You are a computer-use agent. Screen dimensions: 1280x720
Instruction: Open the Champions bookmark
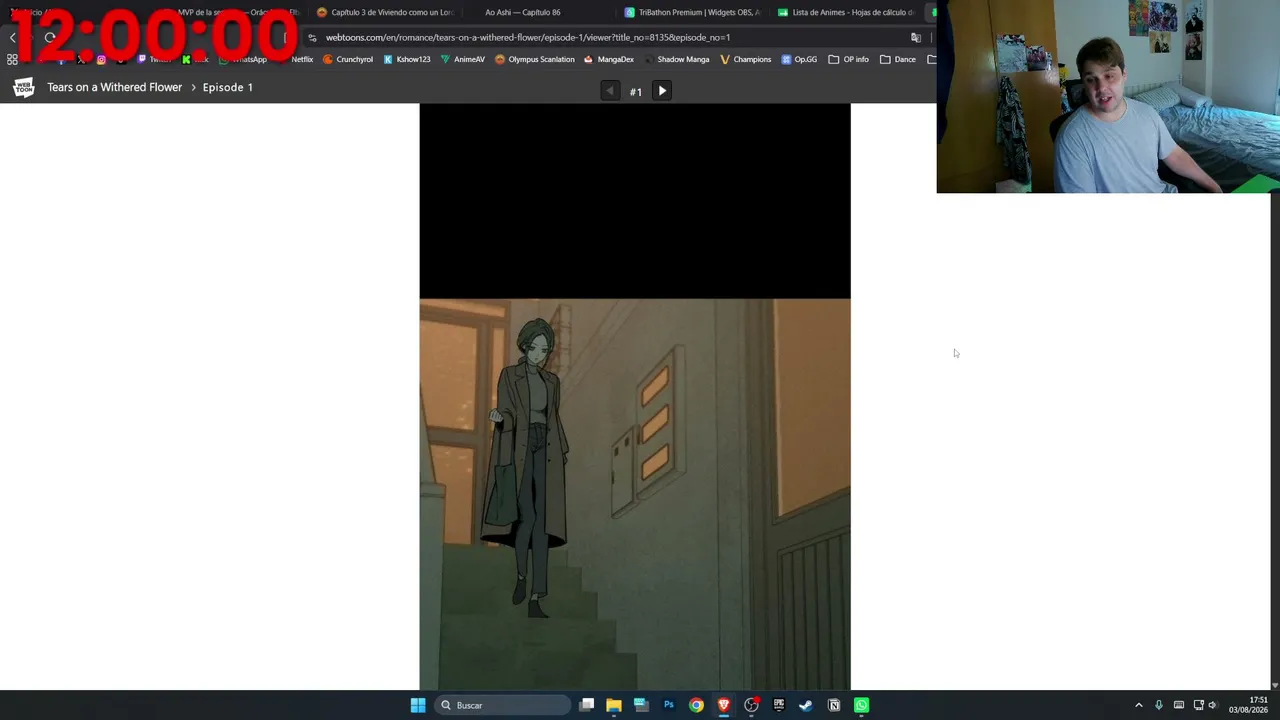pos(746,60)
